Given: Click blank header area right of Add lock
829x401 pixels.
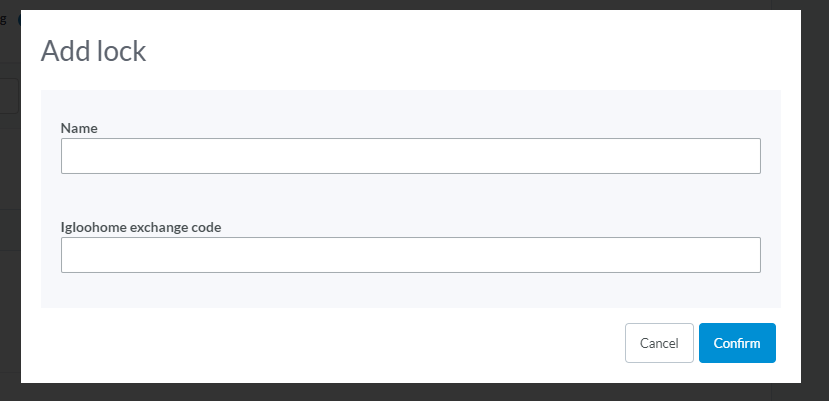Looking at the screenshot, I should click(465, 51).
